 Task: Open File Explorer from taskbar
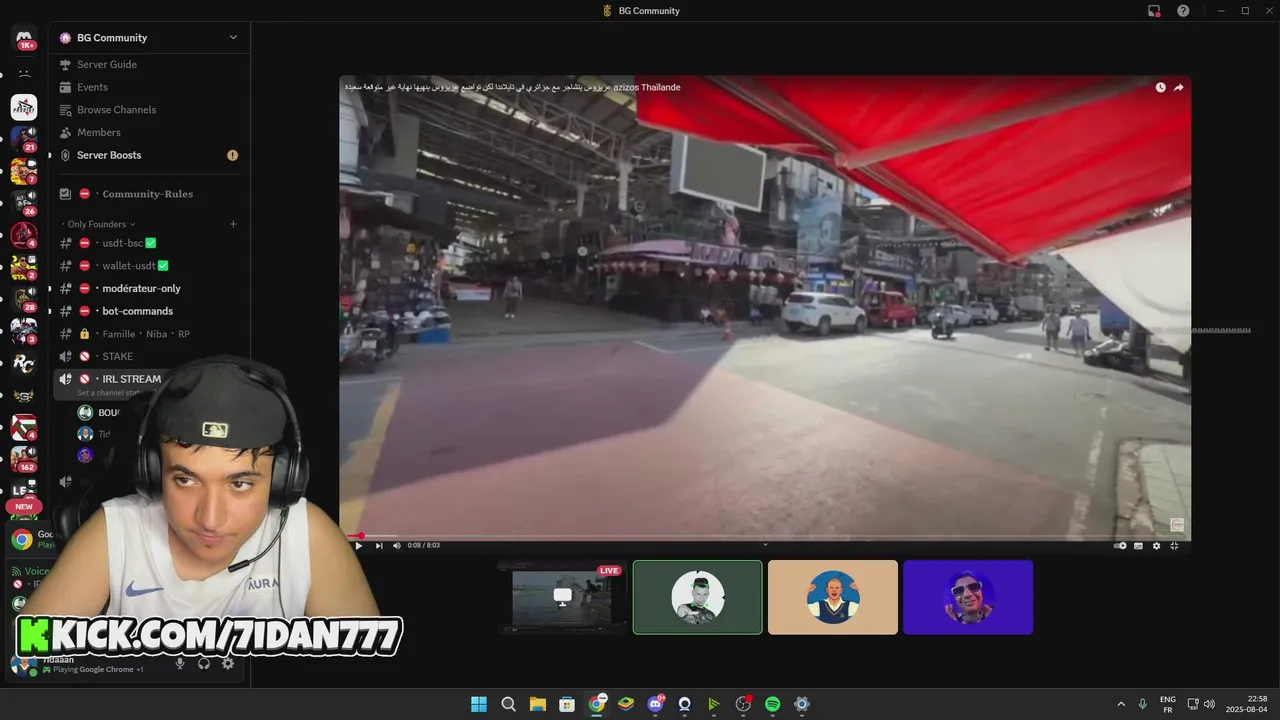pos(538,704)
